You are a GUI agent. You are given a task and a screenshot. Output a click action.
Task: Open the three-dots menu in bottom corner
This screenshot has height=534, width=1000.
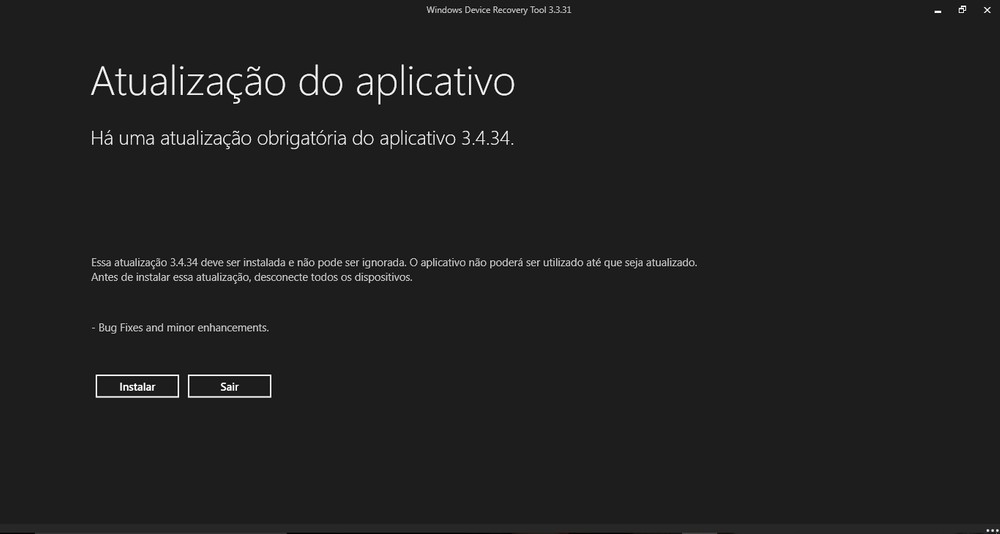pyautogui.click(x=993, y=530)
